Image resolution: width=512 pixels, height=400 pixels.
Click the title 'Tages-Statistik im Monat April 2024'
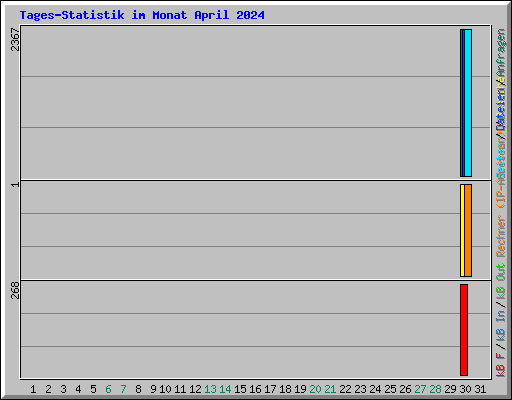click(142, 15)
